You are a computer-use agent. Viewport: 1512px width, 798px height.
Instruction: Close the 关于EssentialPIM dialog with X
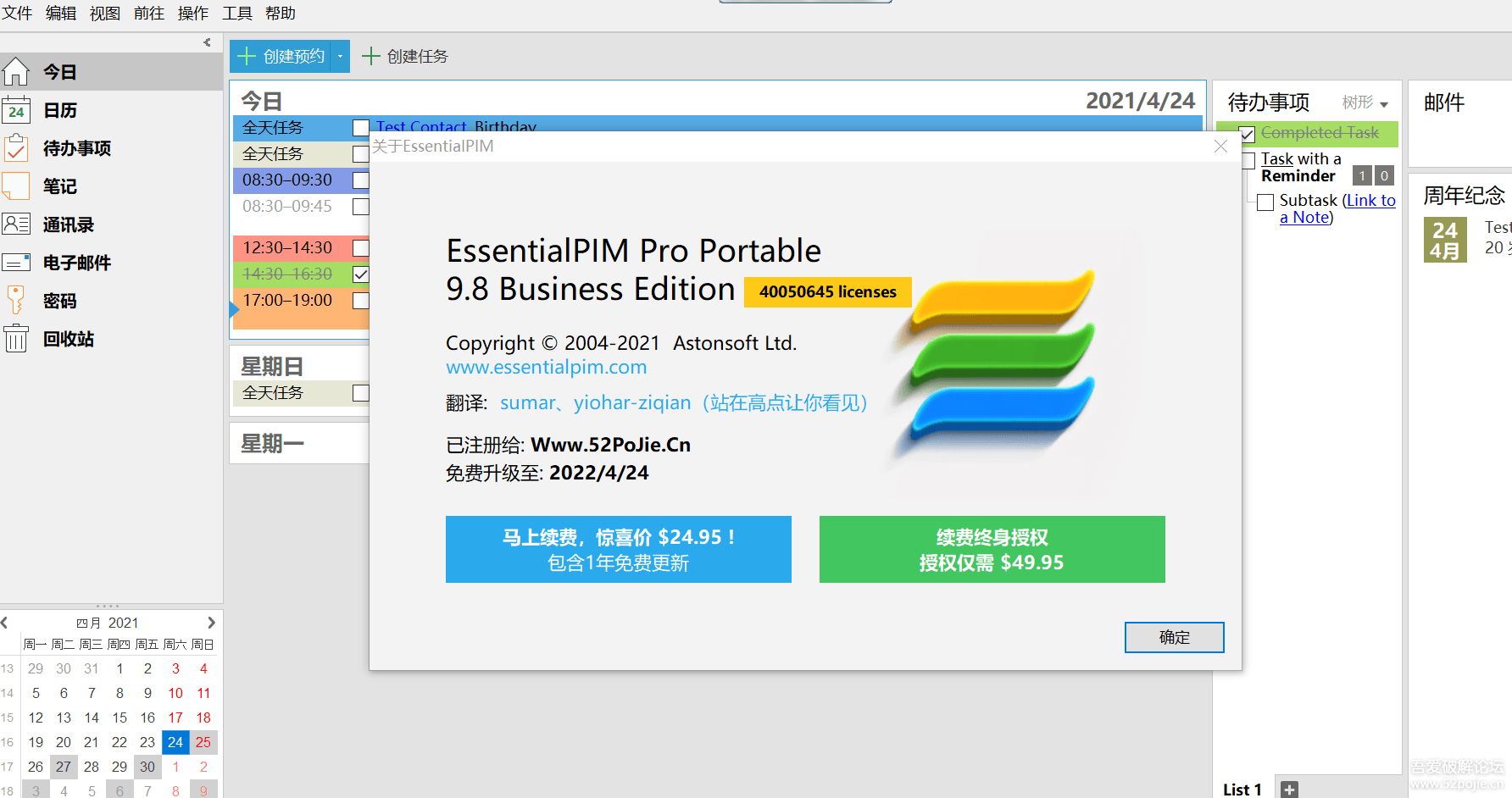coord(1220,147)
